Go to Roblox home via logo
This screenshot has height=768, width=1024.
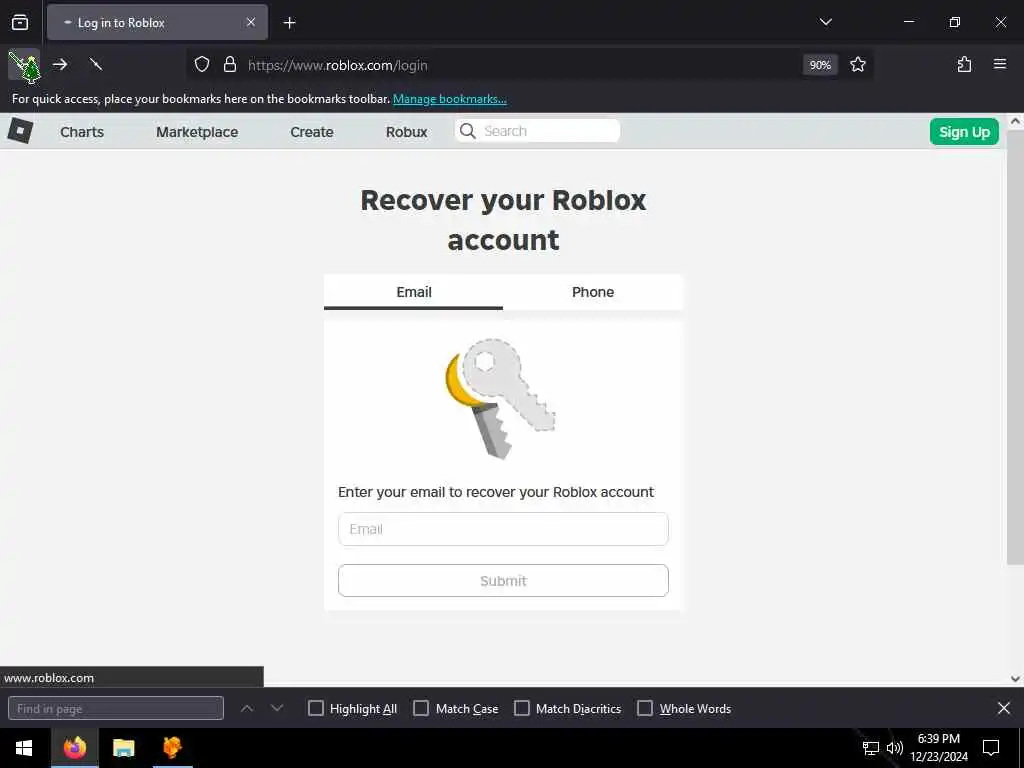coord(20,131)
